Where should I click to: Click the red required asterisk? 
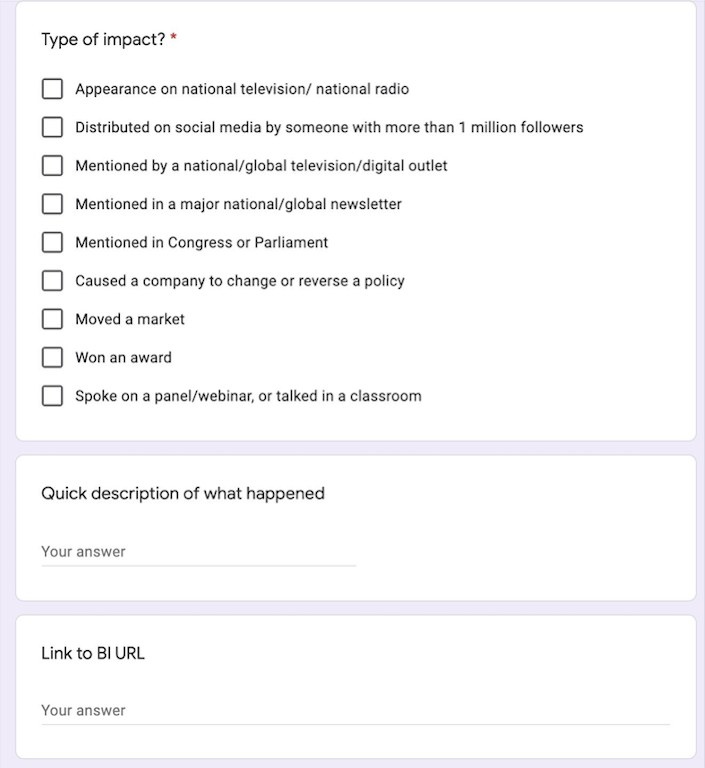point(174,39)
